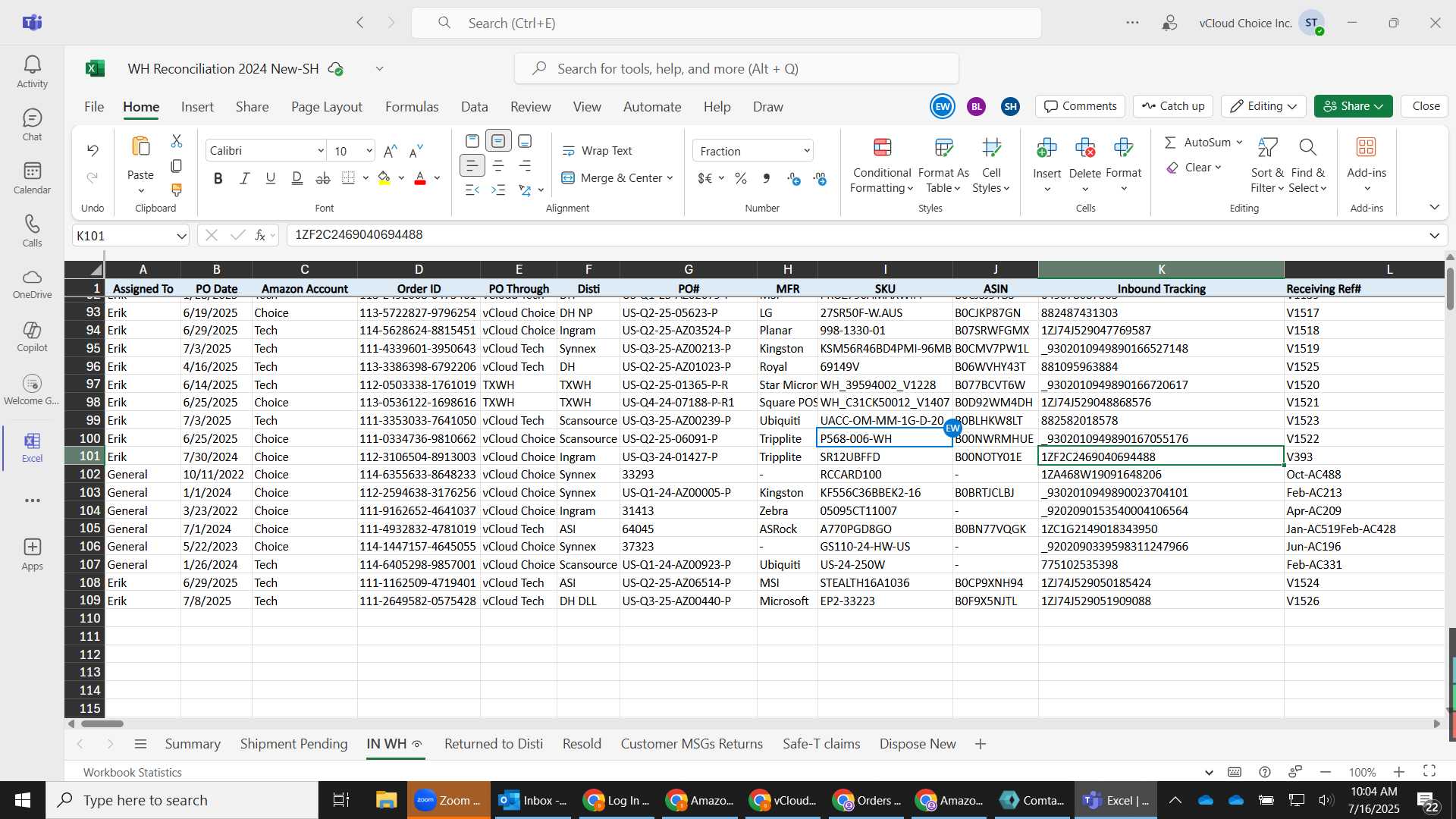This screenshot has height=819, width=1456.
Task: Open the Page Layout ribbon tab
Action: 327,107
